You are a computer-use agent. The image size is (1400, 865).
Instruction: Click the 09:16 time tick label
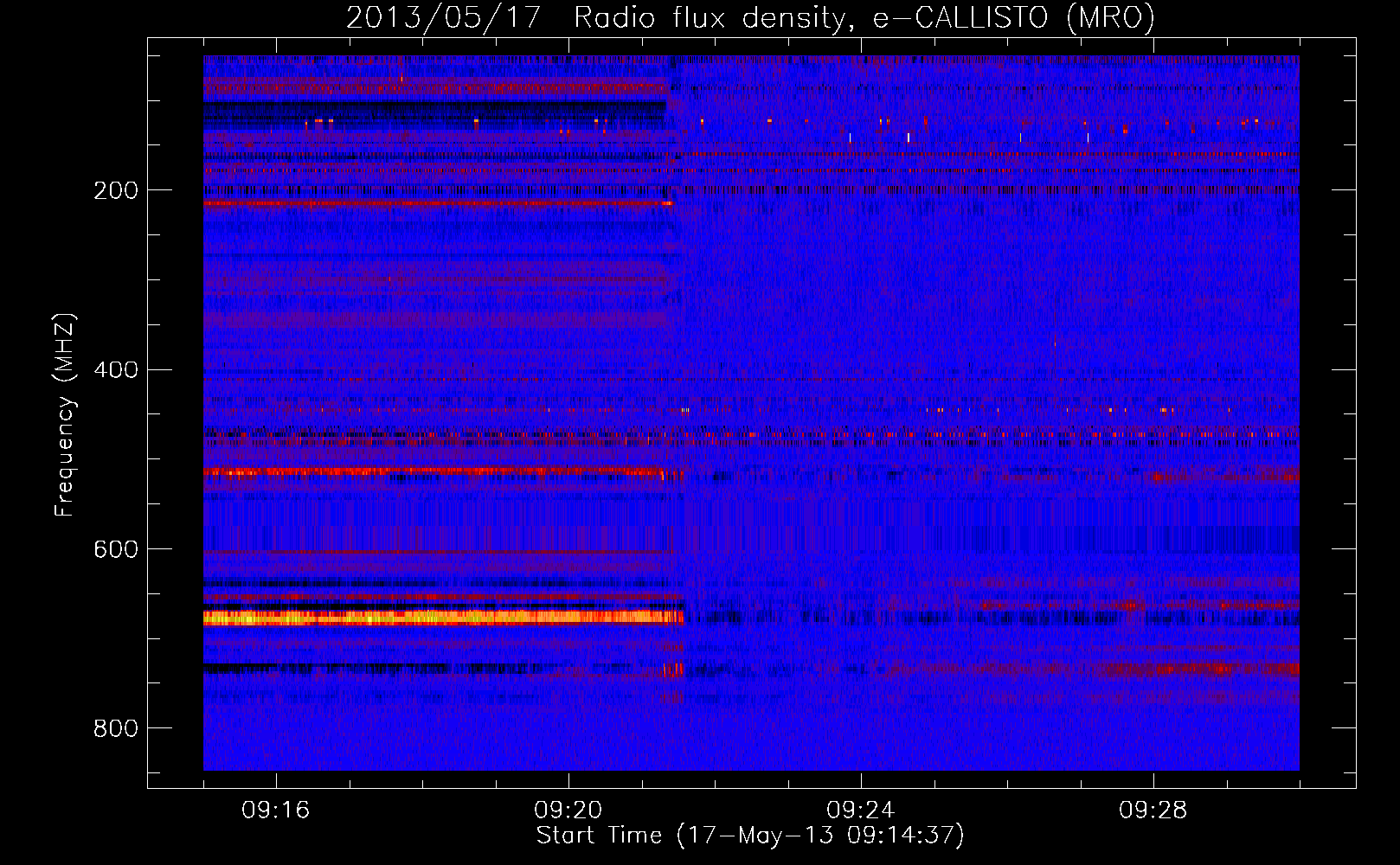[276, 811]
